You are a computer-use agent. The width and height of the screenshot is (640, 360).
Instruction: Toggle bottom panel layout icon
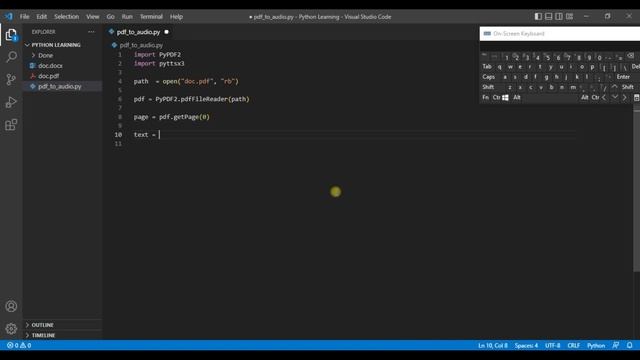[x=549, y=16]
